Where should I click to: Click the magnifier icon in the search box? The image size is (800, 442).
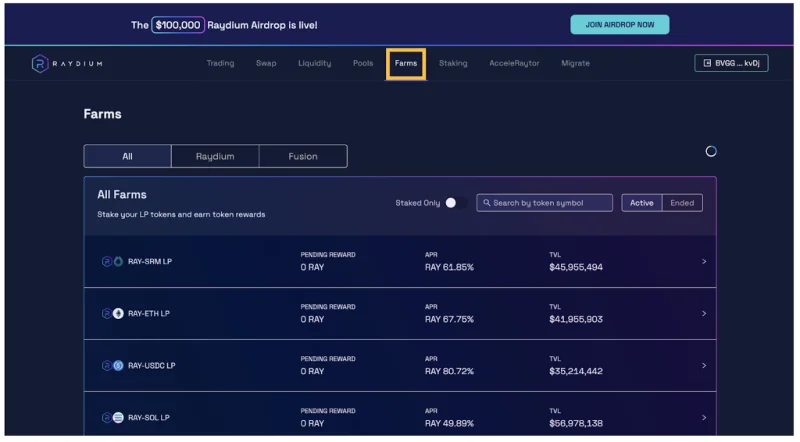point(487,203)
